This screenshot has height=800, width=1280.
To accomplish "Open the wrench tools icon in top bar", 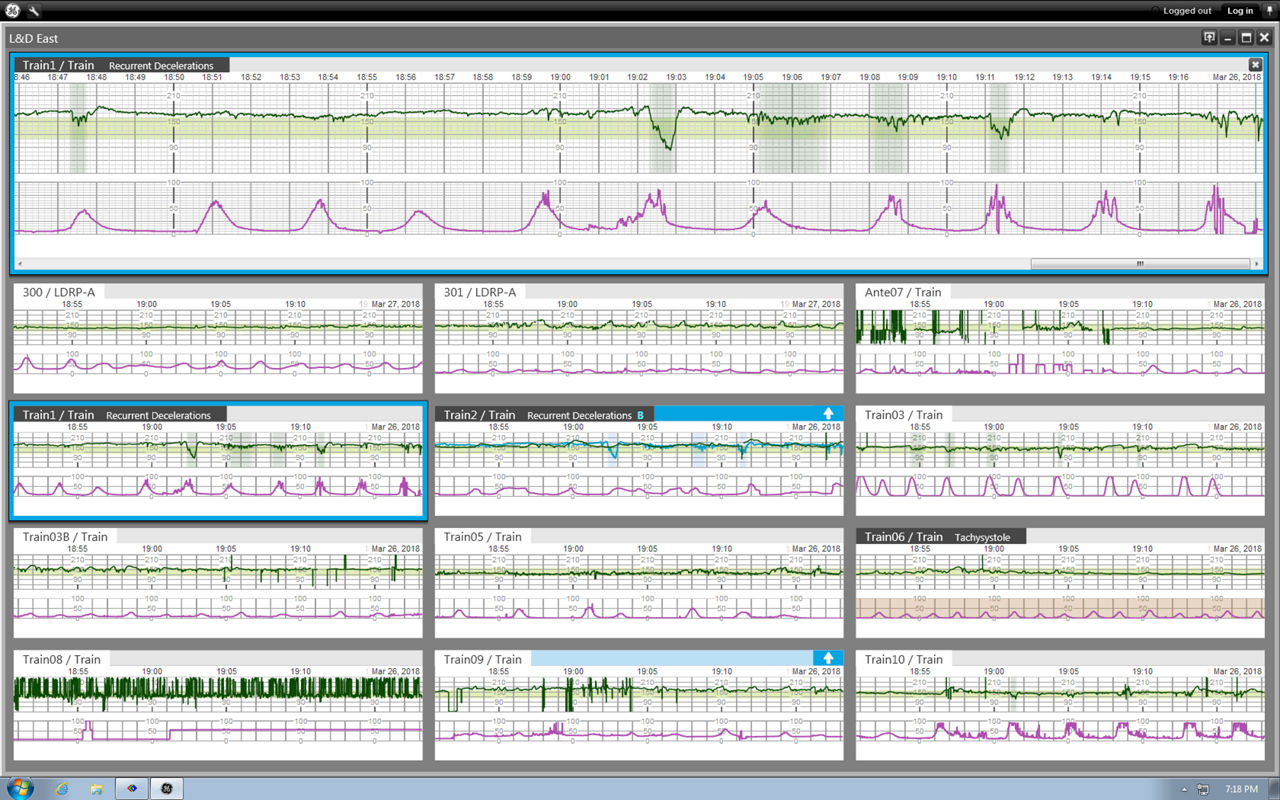I will pyautogui.click(x=33, y=10).
